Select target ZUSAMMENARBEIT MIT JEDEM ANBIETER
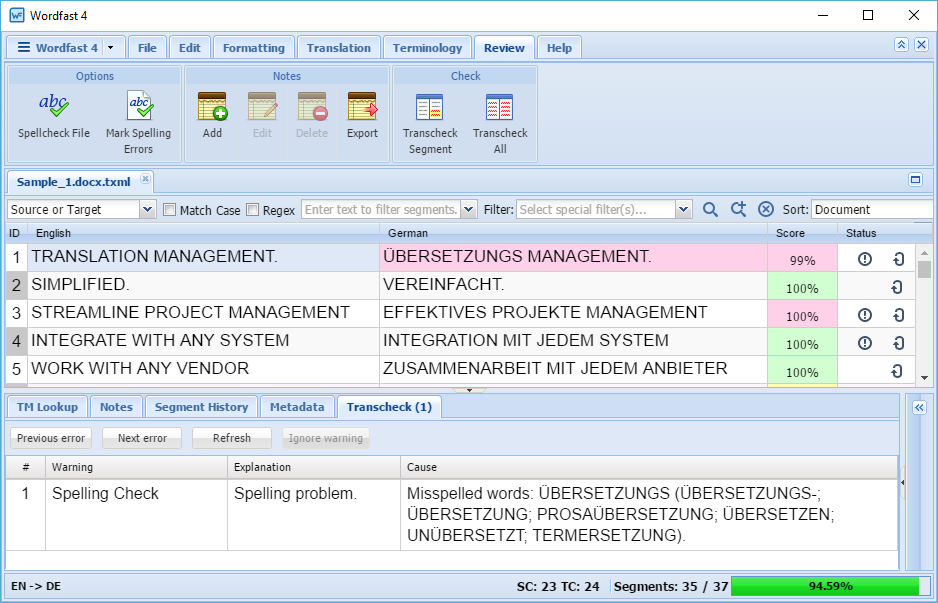The image size is (938, 603). pos(573,370)
